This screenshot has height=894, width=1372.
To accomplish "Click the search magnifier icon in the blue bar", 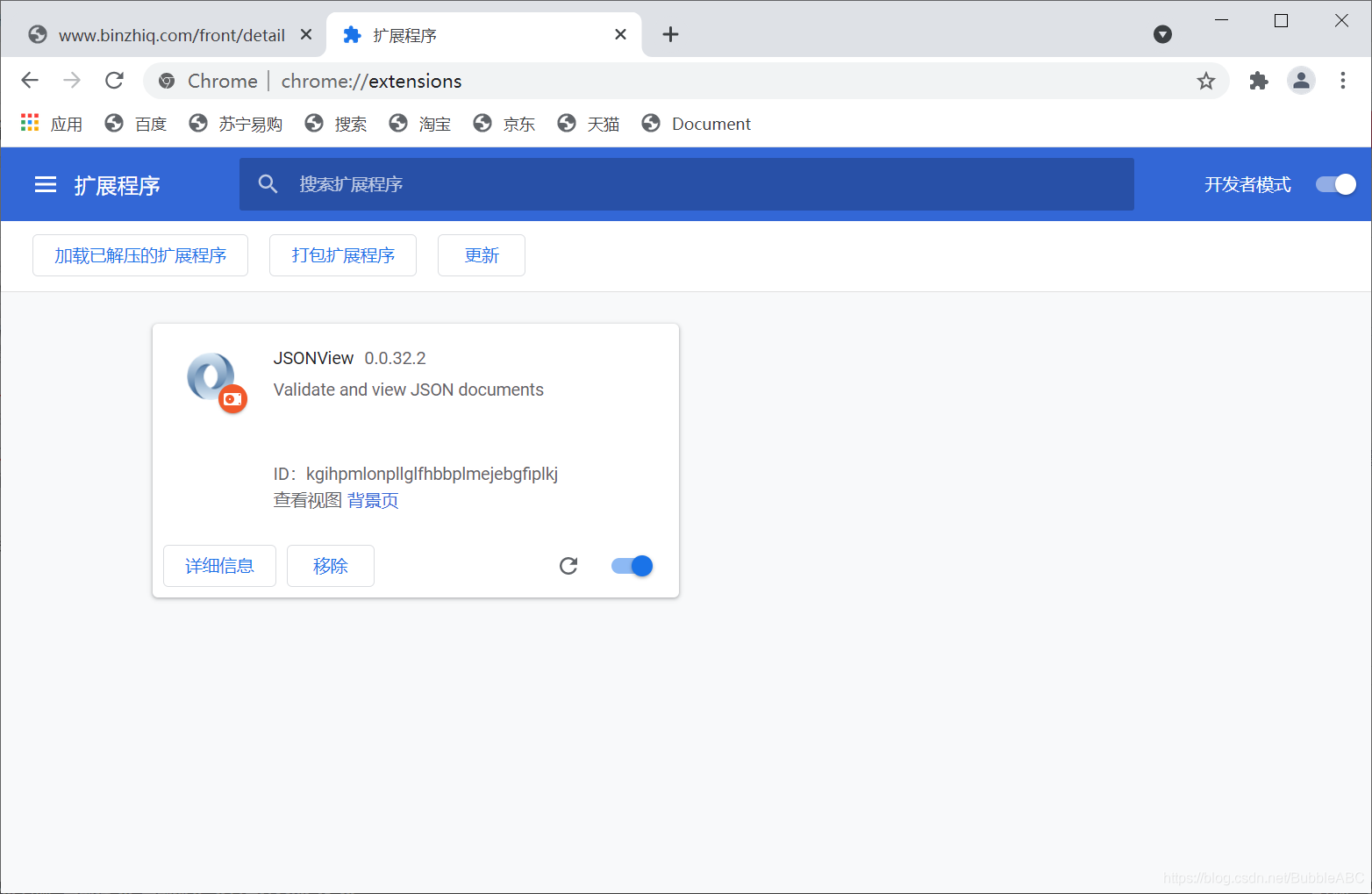I will [x=268, y=184].
